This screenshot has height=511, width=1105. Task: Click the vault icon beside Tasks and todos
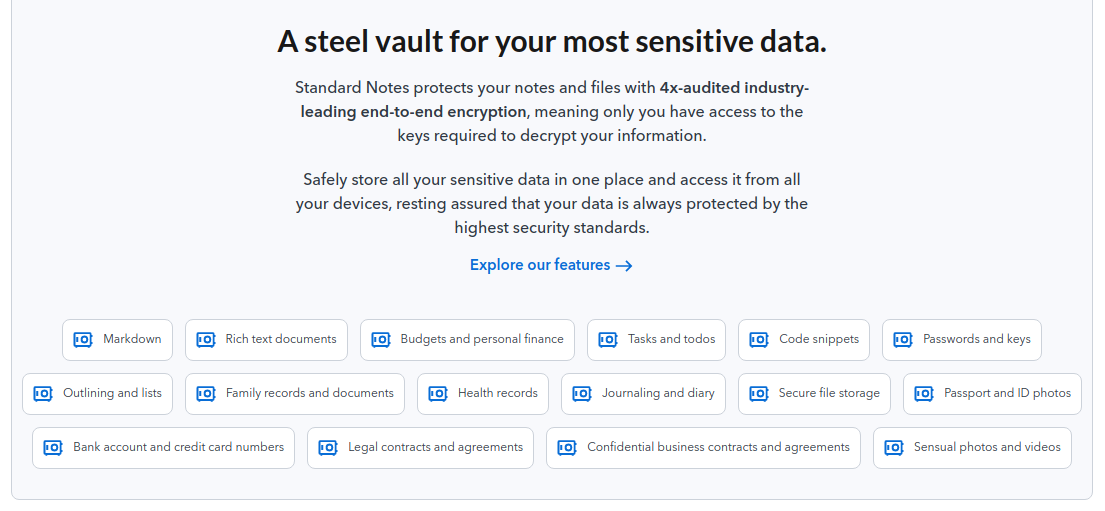608,340
